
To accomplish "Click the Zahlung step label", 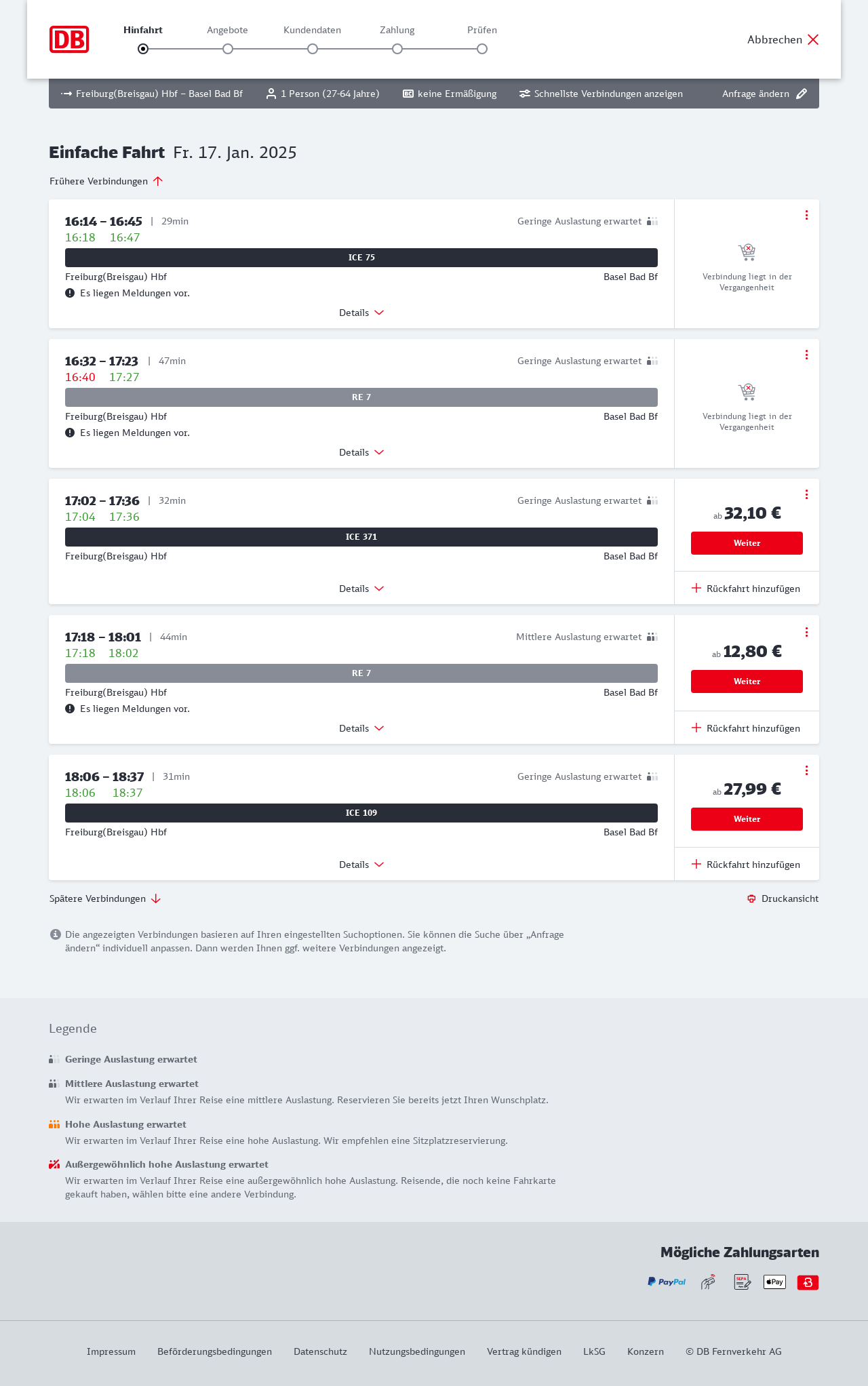I will tap(397, 30).
